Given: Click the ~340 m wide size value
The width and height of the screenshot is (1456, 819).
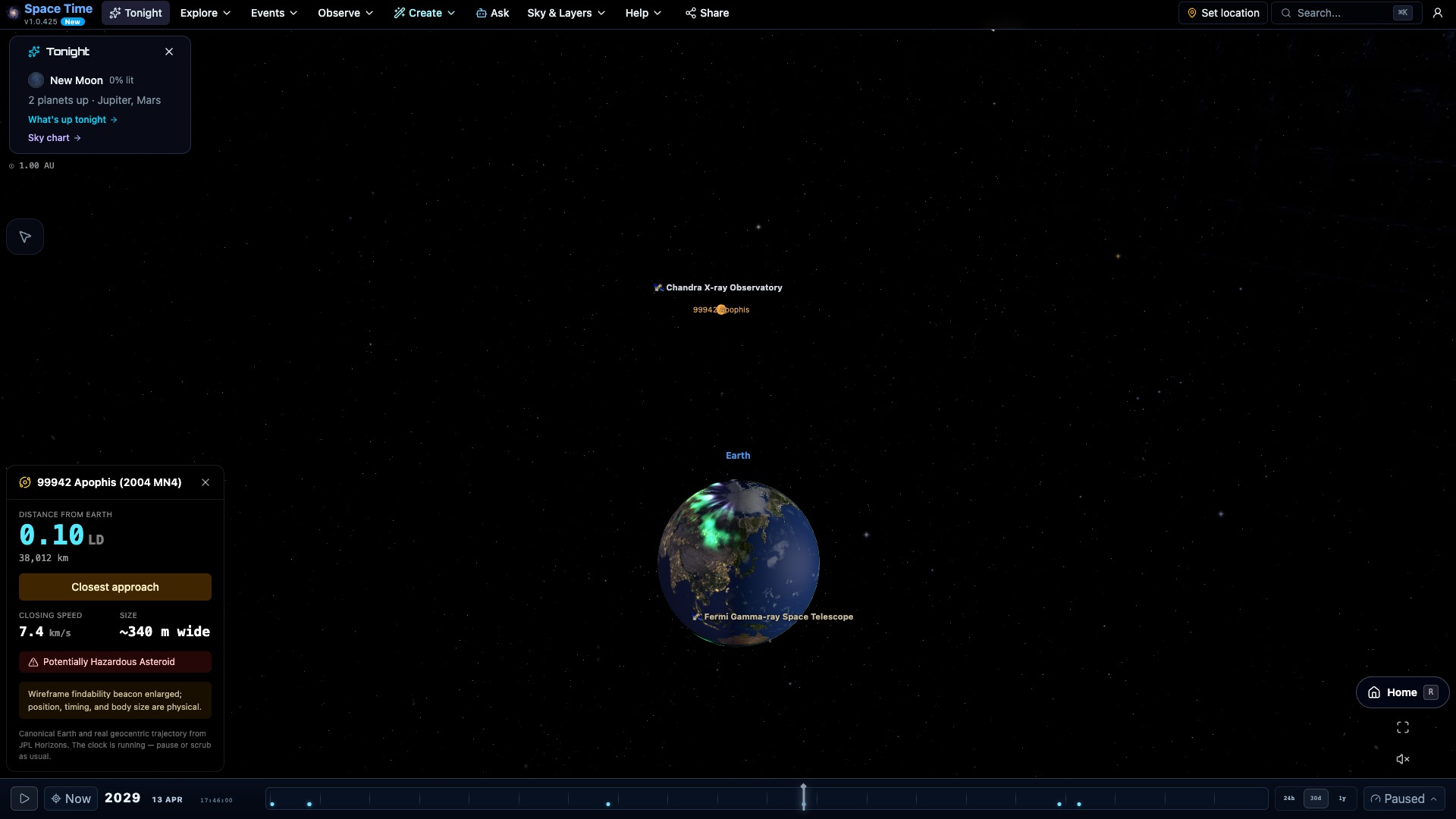Looking at the screenshot, I should pyautogui.click(x=165, y=632).
